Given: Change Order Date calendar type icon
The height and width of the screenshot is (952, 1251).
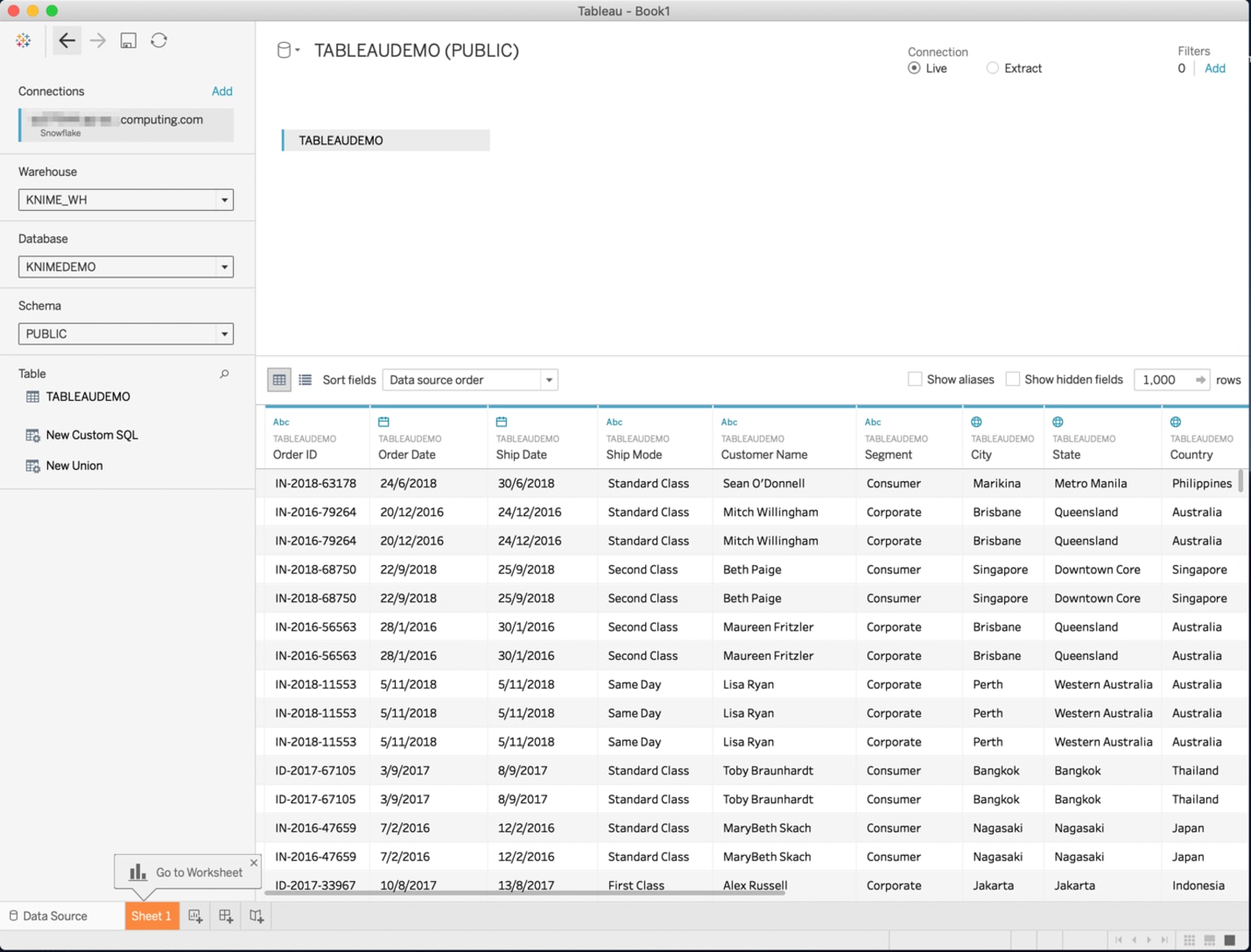Looking at the screenshot, I should 384,422.
